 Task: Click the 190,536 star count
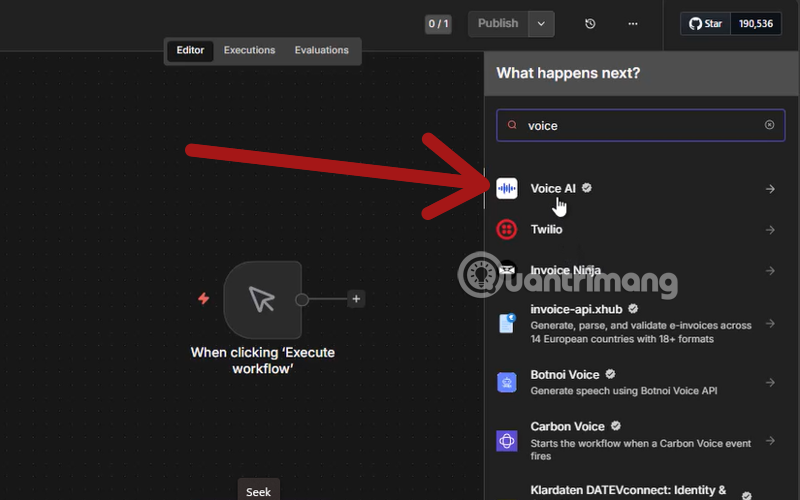756,23
